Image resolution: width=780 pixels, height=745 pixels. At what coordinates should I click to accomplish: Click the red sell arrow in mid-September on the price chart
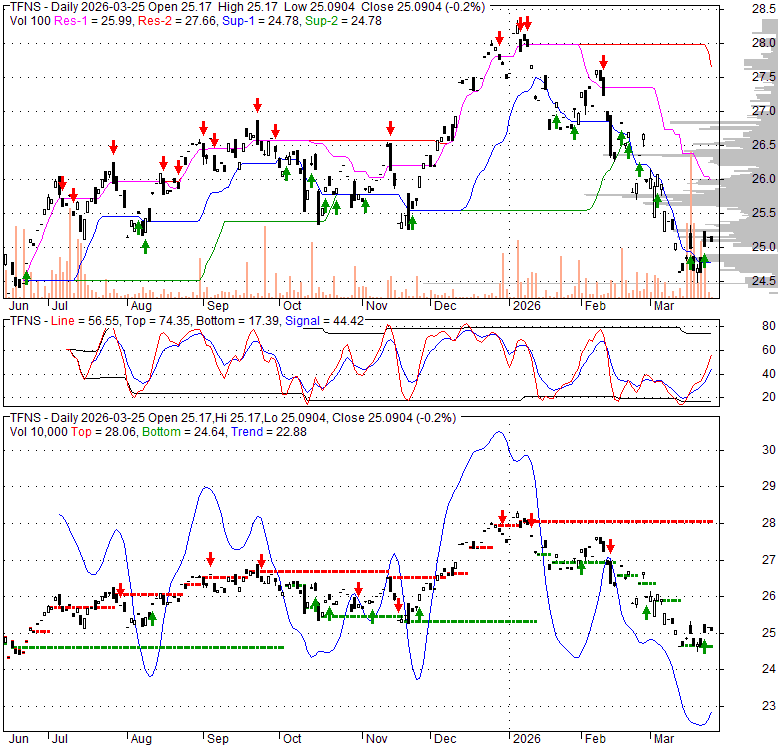pyautogui.click(x=258, y=104)
